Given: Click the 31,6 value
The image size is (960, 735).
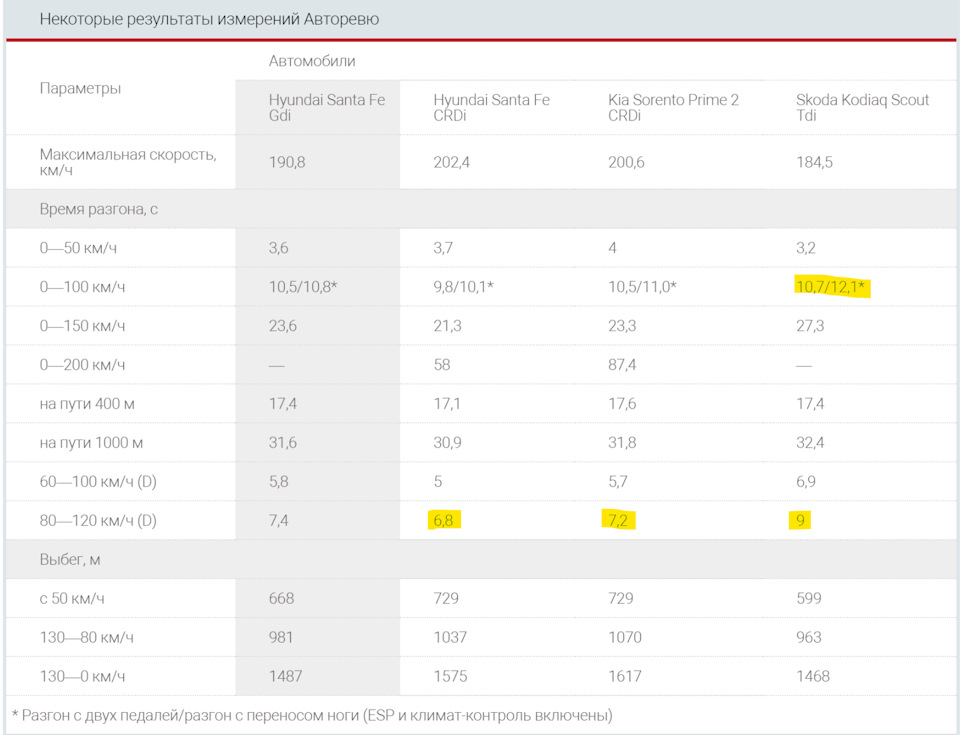Looking at the screenshot, I should pos(283,443).
